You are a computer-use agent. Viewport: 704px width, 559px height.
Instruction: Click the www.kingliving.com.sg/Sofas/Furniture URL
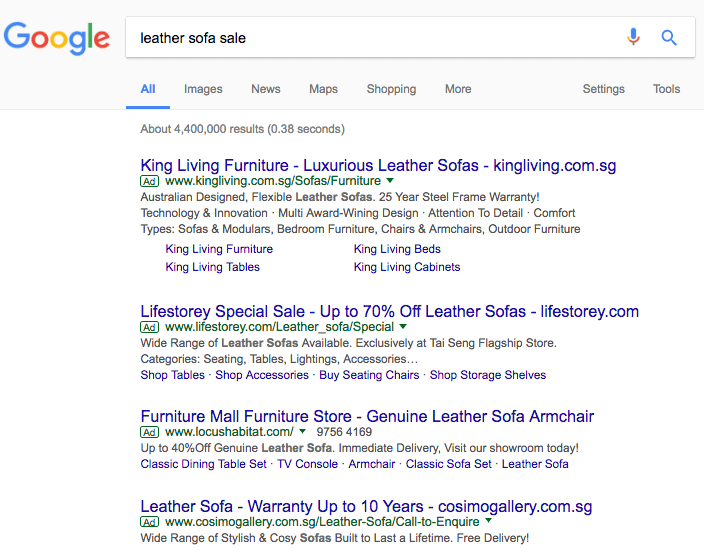[x=273, y=181]
